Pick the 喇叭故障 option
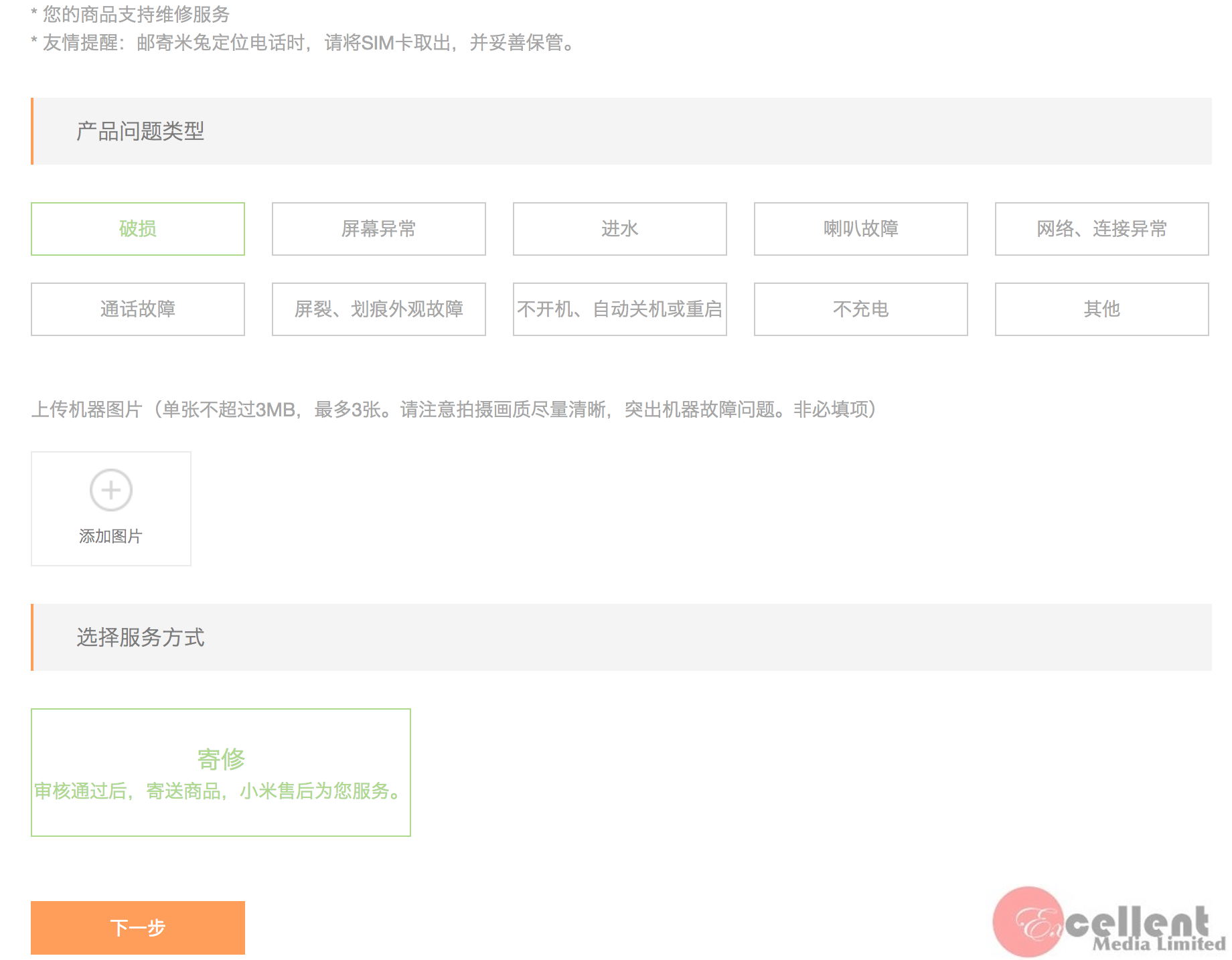Screen dimensions: 1232x960 (860, 229)
